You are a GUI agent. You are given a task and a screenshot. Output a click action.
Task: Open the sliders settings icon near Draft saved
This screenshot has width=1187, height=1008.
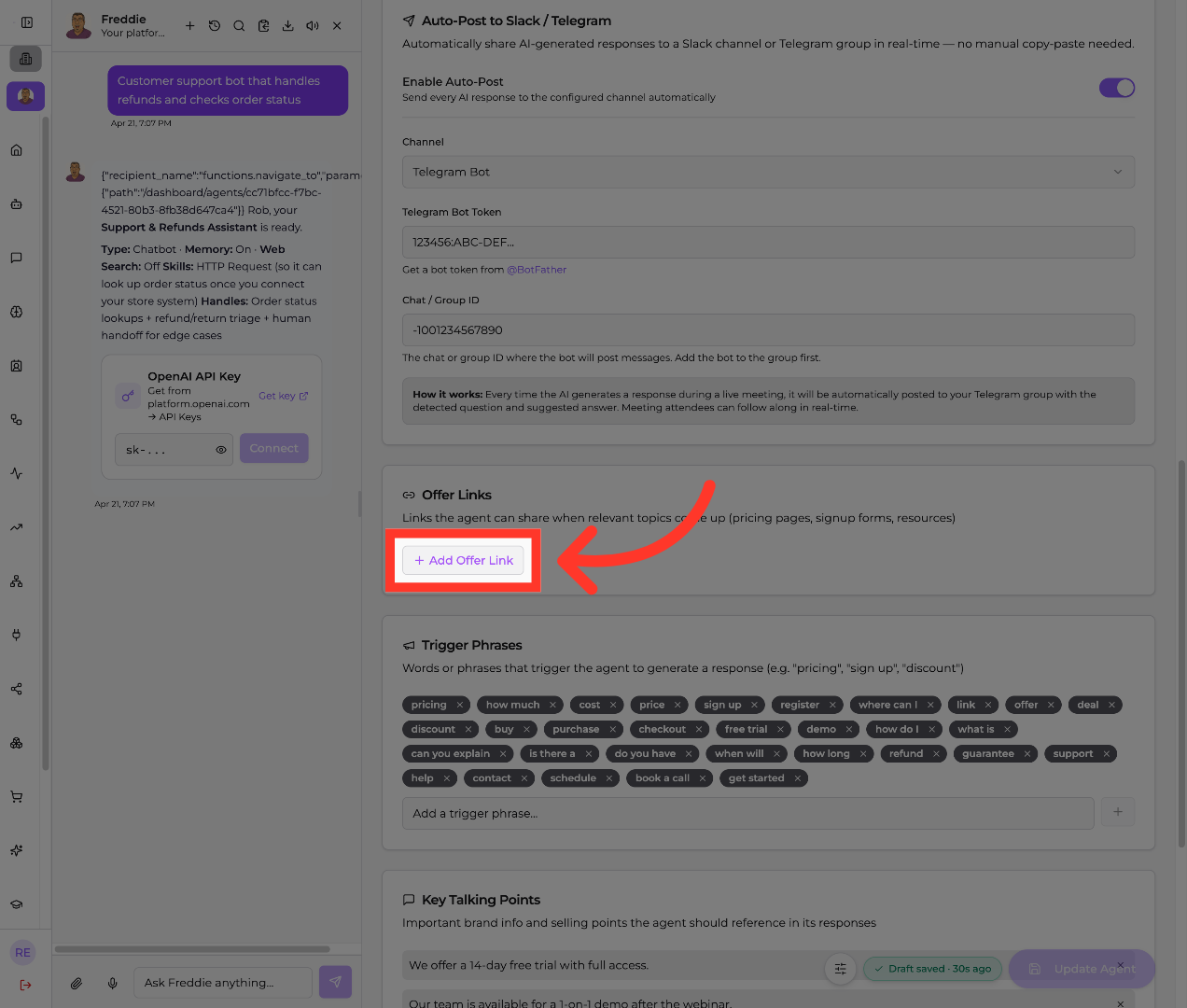841,969
